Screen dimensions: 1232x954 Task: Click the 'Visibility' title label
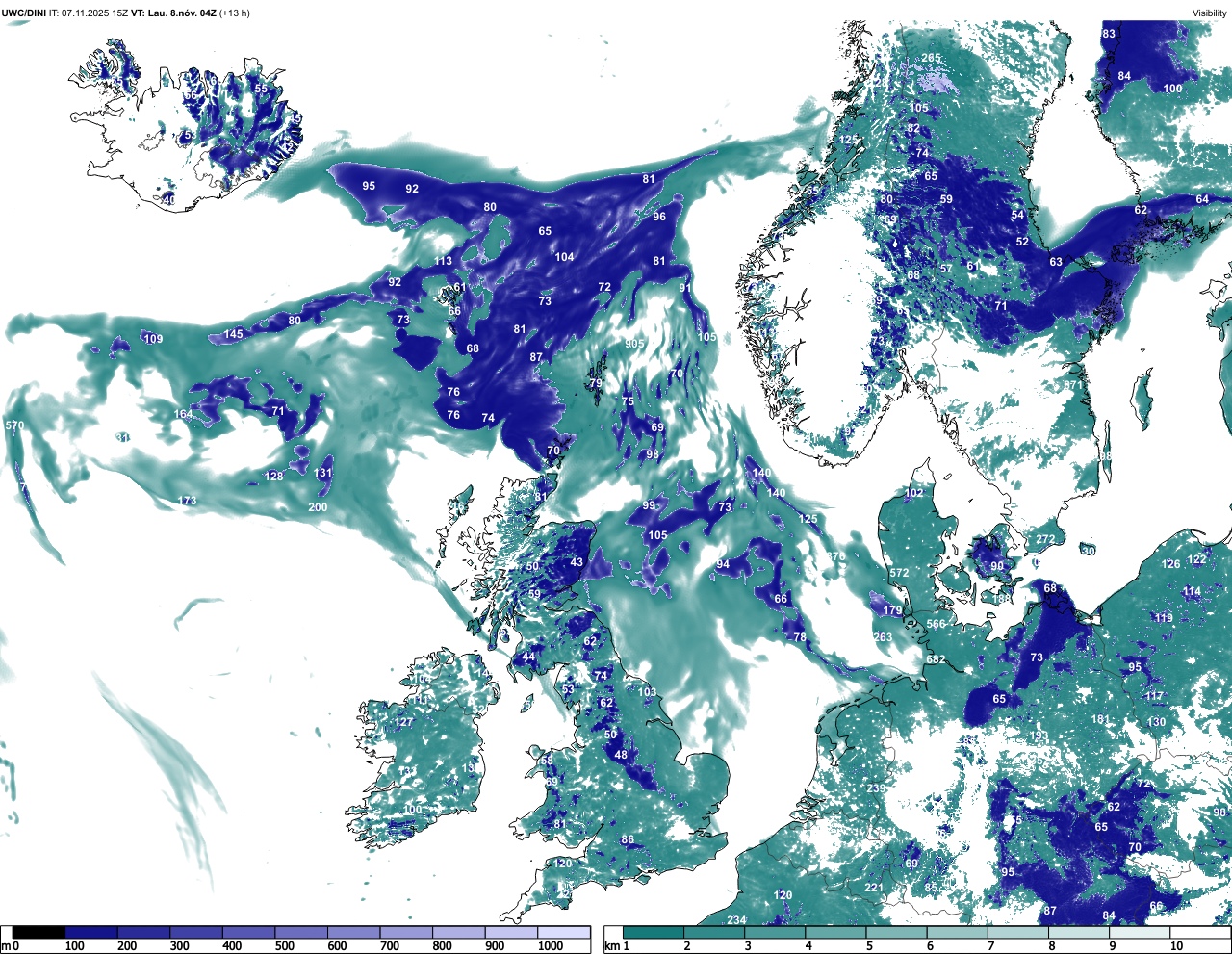(1209, 13)
